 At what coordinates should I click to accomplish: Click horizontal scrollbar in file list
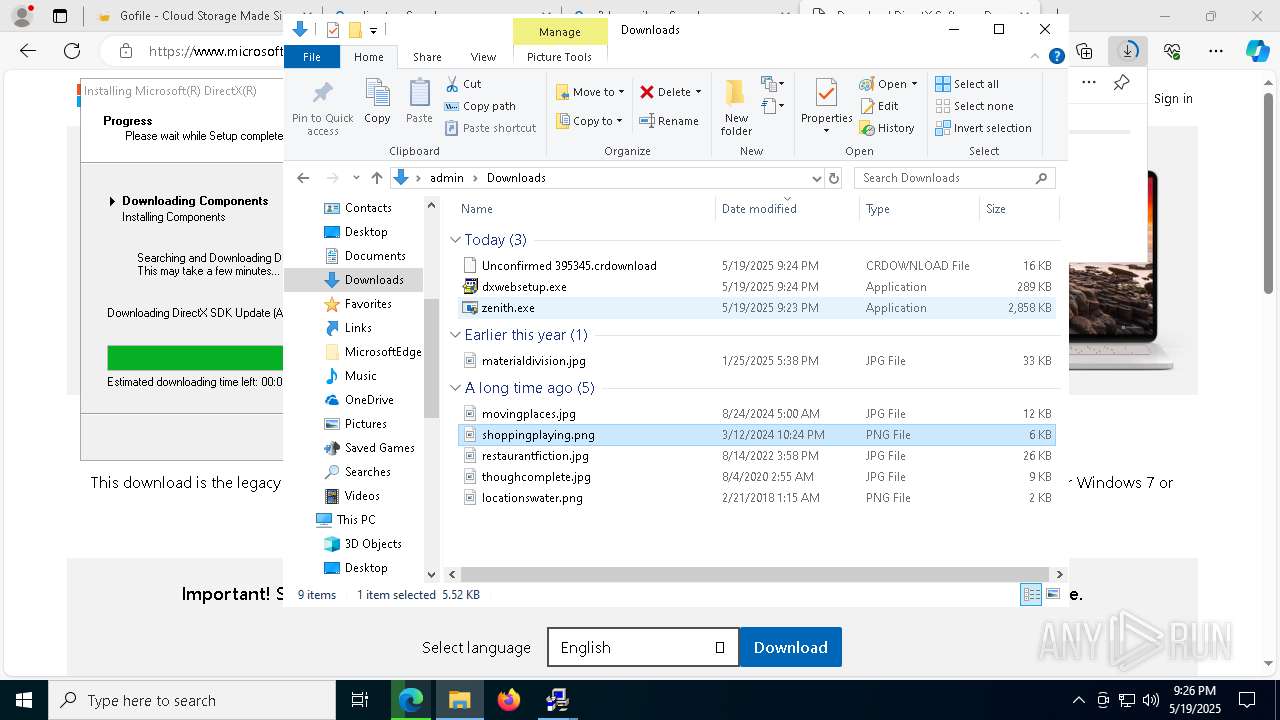755,574
